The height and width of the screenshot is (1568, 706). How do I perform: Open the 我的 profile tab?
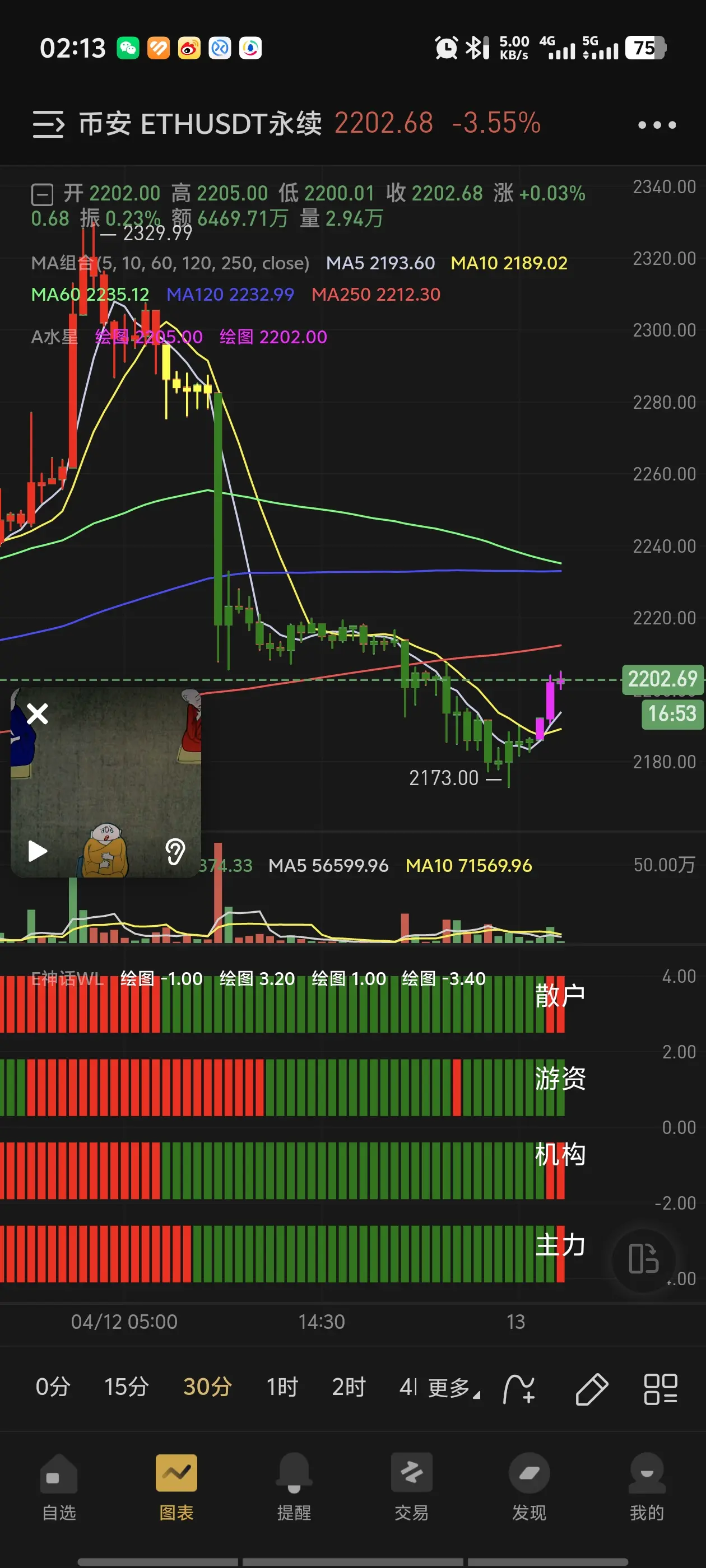[647, 1487]
